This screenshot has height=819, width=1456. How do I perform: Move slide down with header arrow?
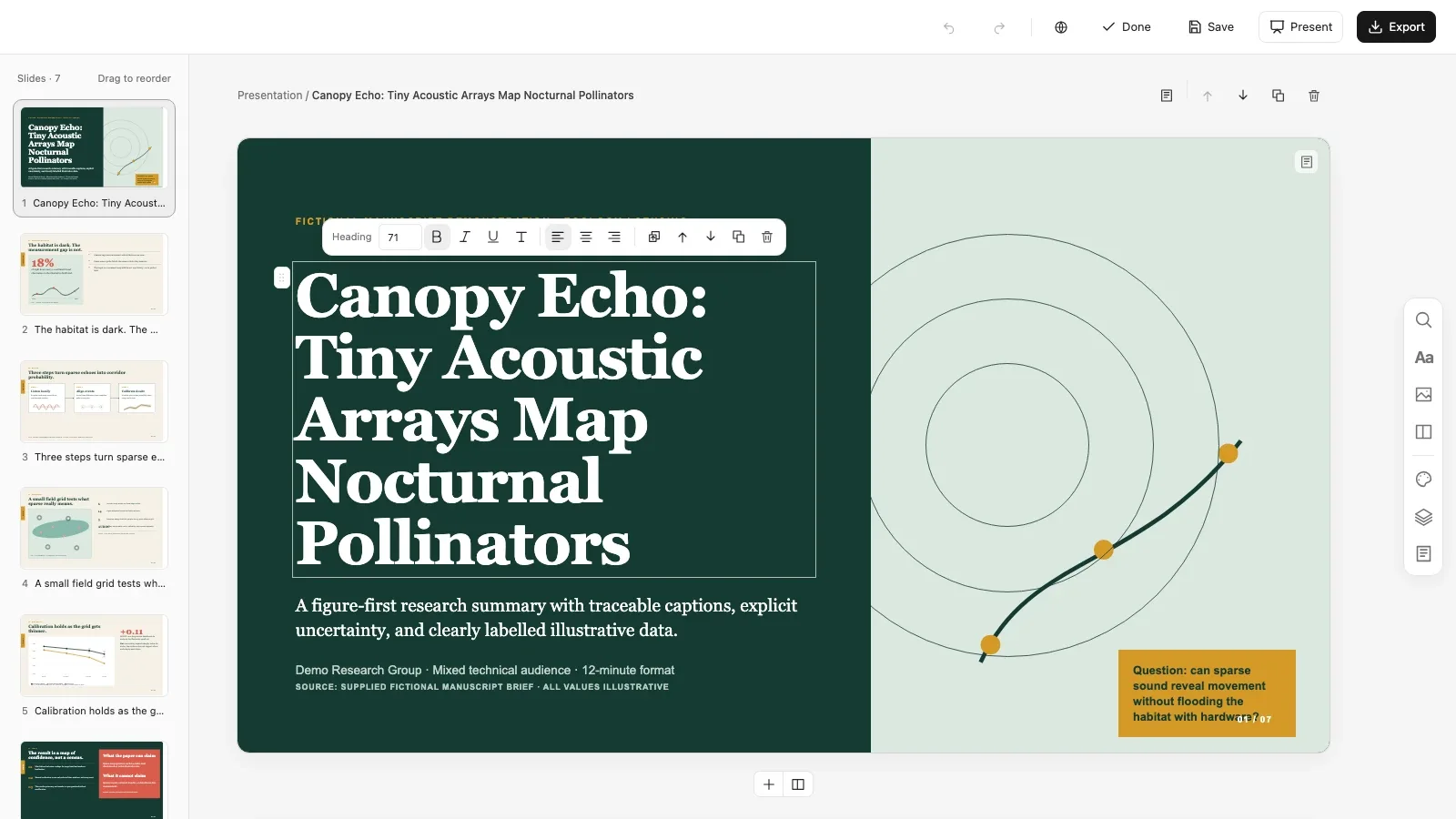click(1243, 96)
